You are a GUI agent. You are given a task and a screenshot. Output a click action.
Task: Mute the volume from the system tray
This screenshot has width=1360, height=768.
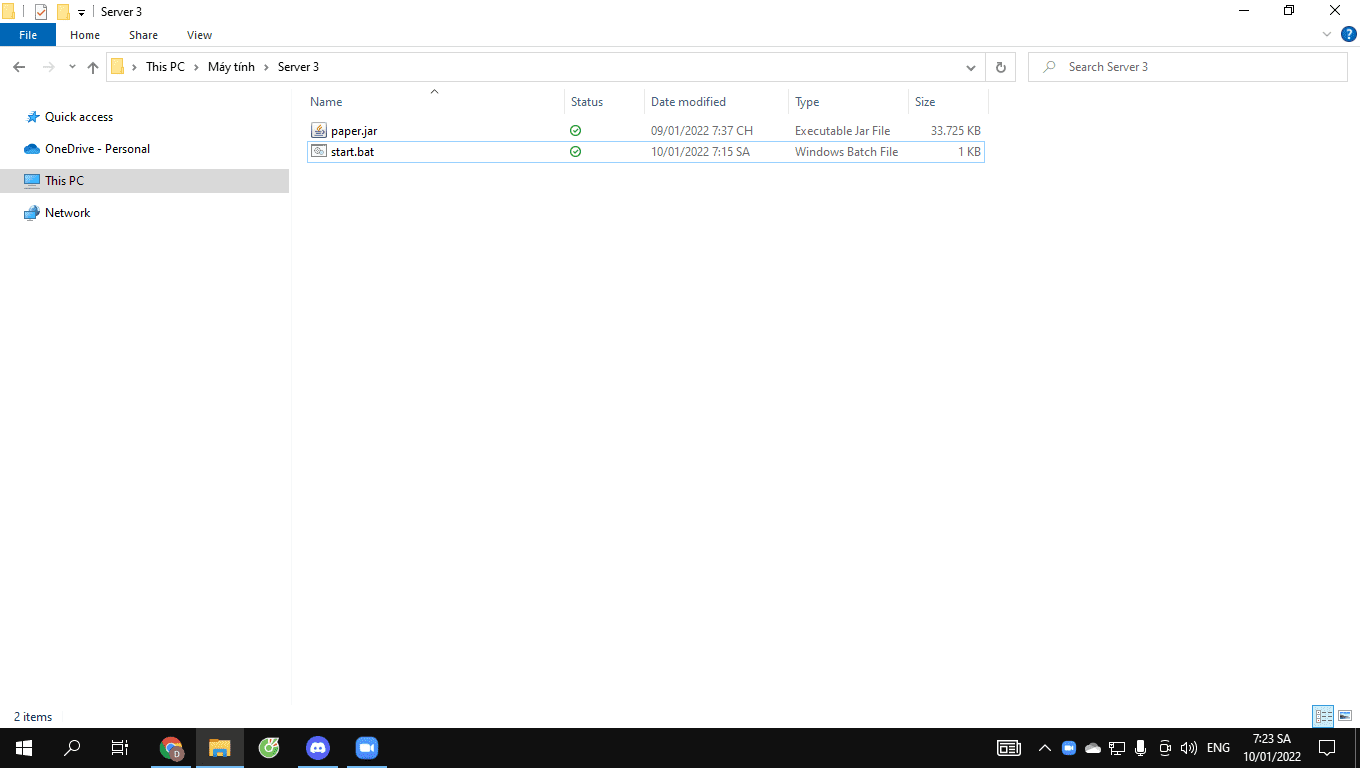1188,747
